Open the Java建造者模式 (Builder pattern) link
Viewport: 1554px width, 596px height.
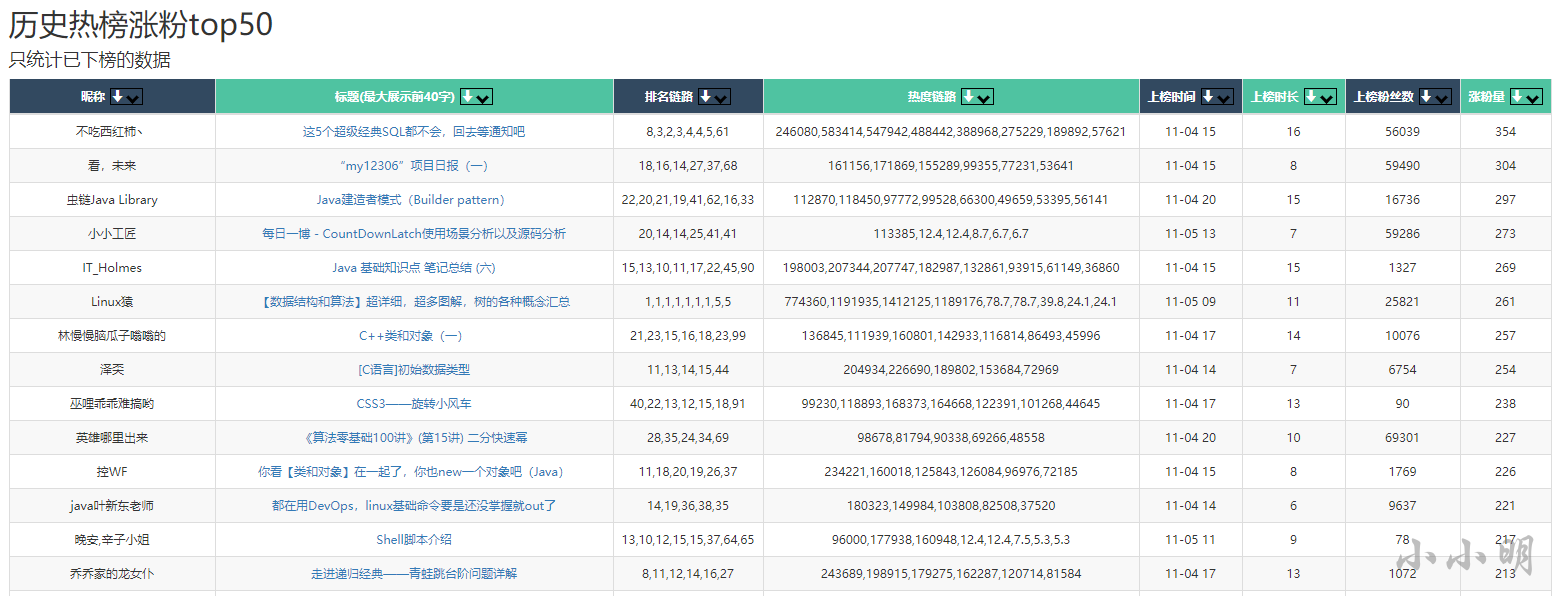pyautogui.click(x=414, y=200)
